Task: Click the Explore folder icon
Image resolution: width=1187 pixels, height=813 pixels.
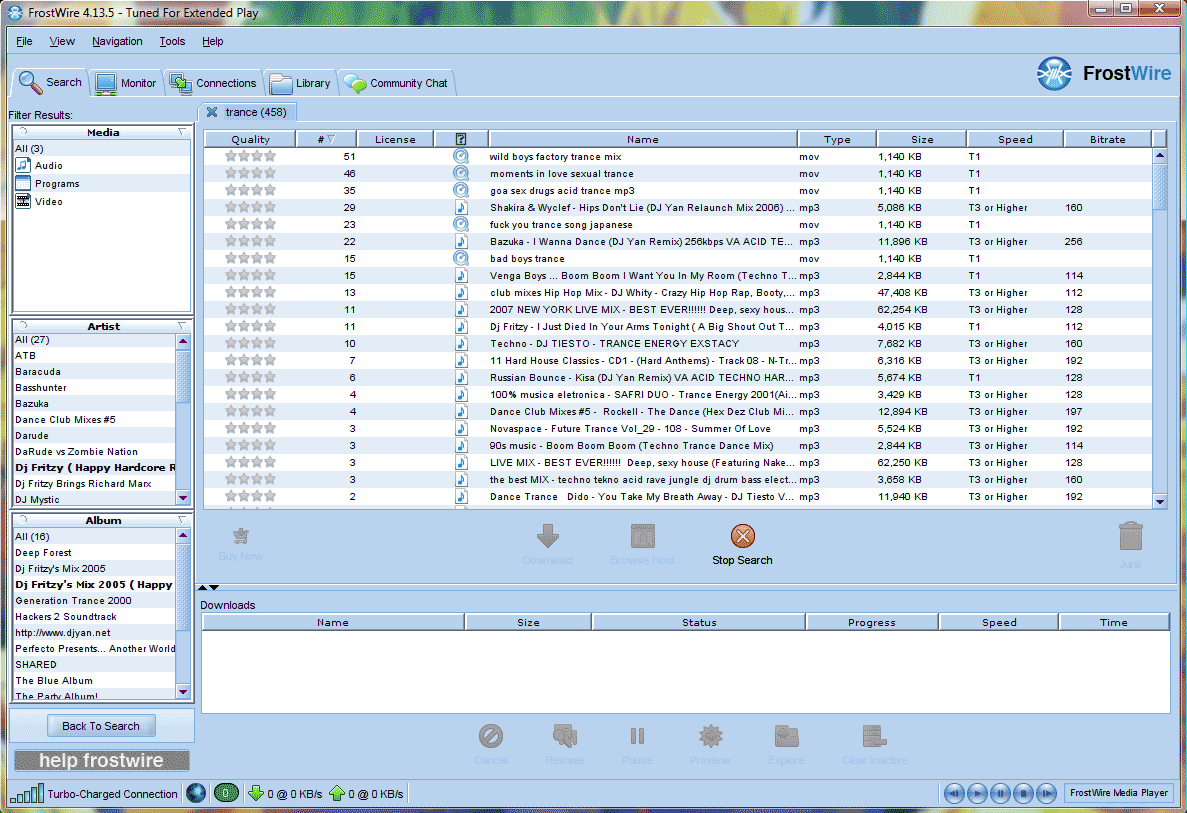Action: 787,736
